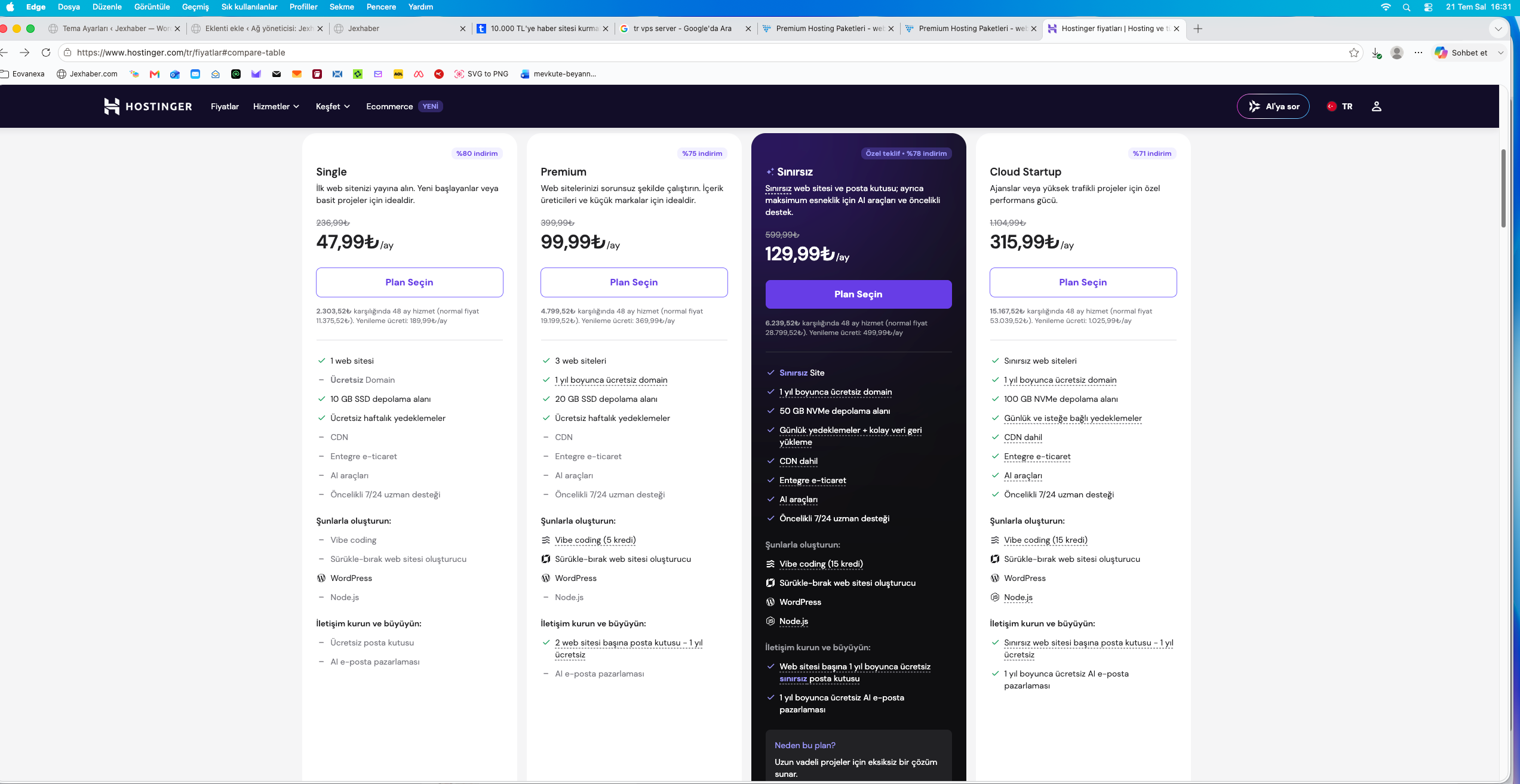Viewport: 1520px width, 784px height.
Task: Click Premium's '1 yıl boyunca ücretsiz domain' link
Action: [611, 380]
